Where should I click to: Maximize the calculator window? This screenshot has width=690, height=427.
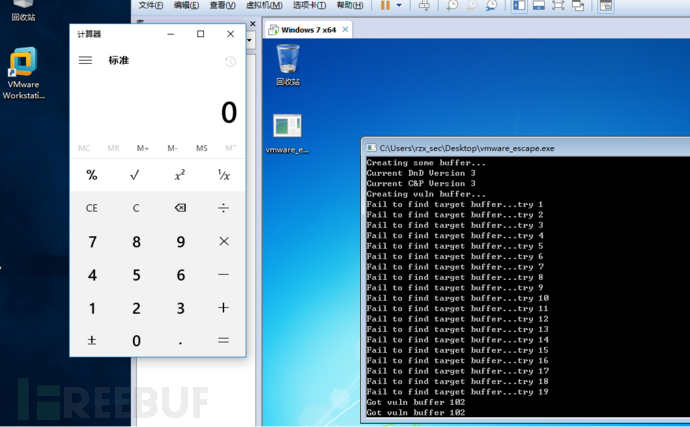tap(200, 34)
